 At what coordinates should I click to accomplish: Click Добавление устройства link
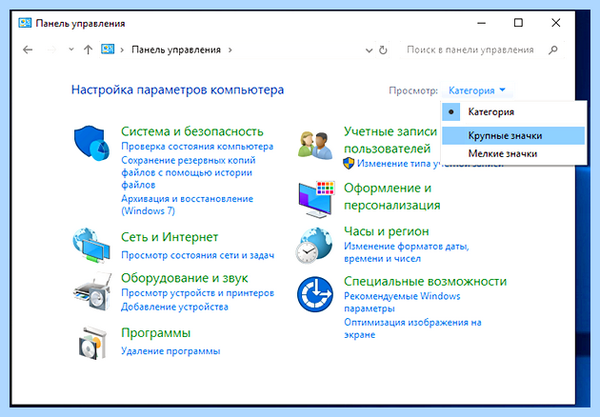pos(174,307)
